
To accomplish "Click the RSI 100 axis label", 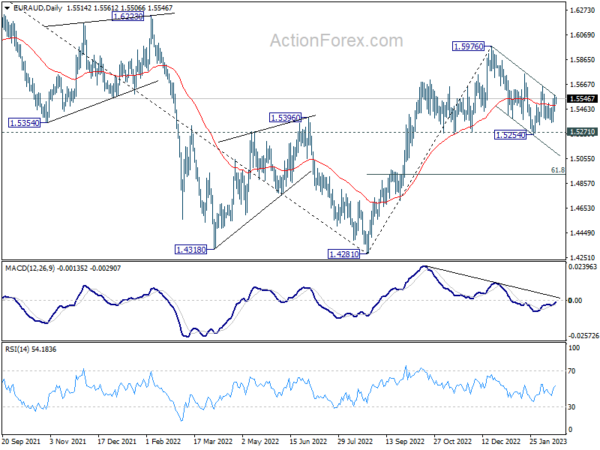I will (x=574, y=348).
